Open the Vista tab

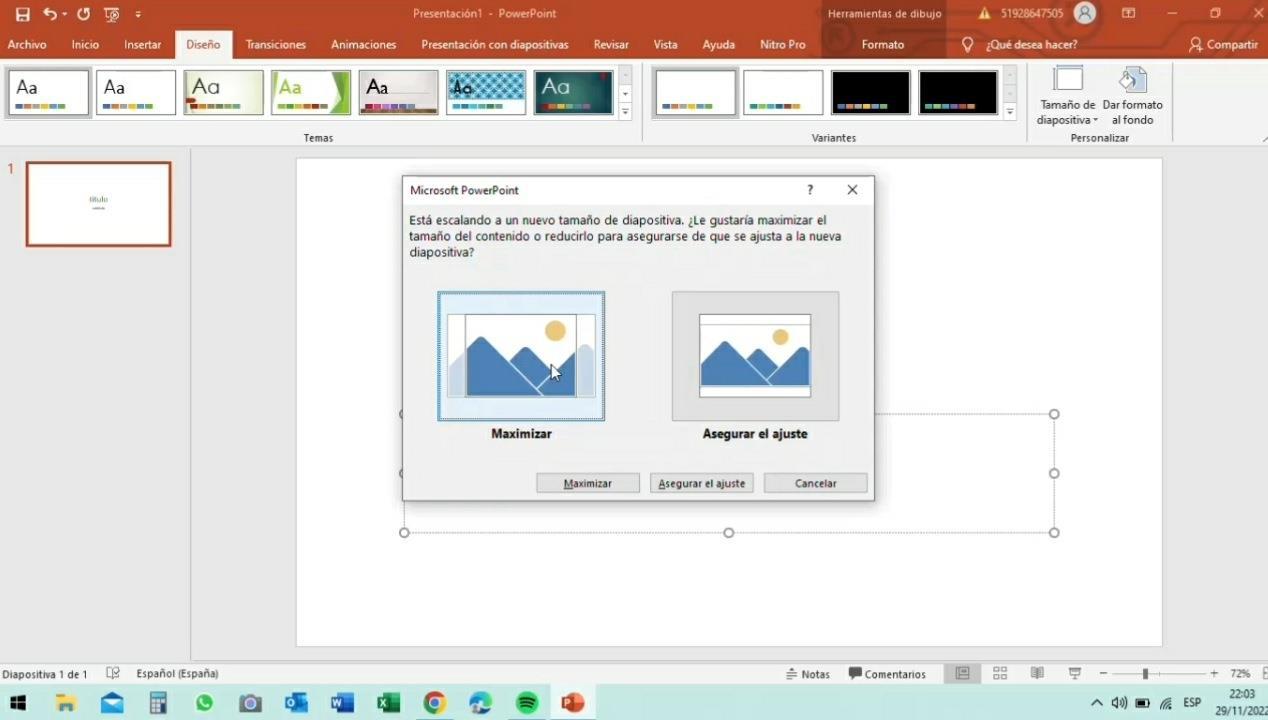tap(665, 45)
